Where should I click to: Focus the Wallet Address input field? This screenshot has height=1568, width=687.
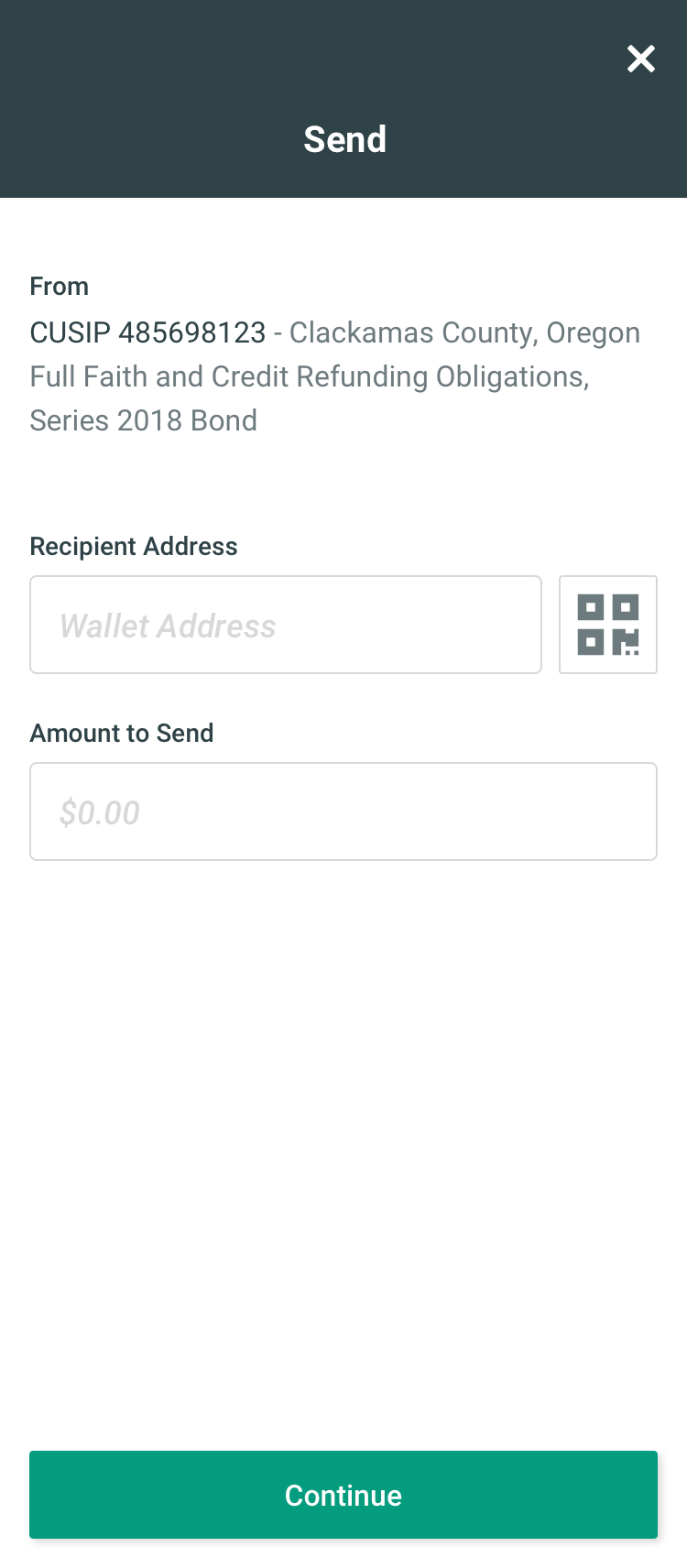pos(286,625)
